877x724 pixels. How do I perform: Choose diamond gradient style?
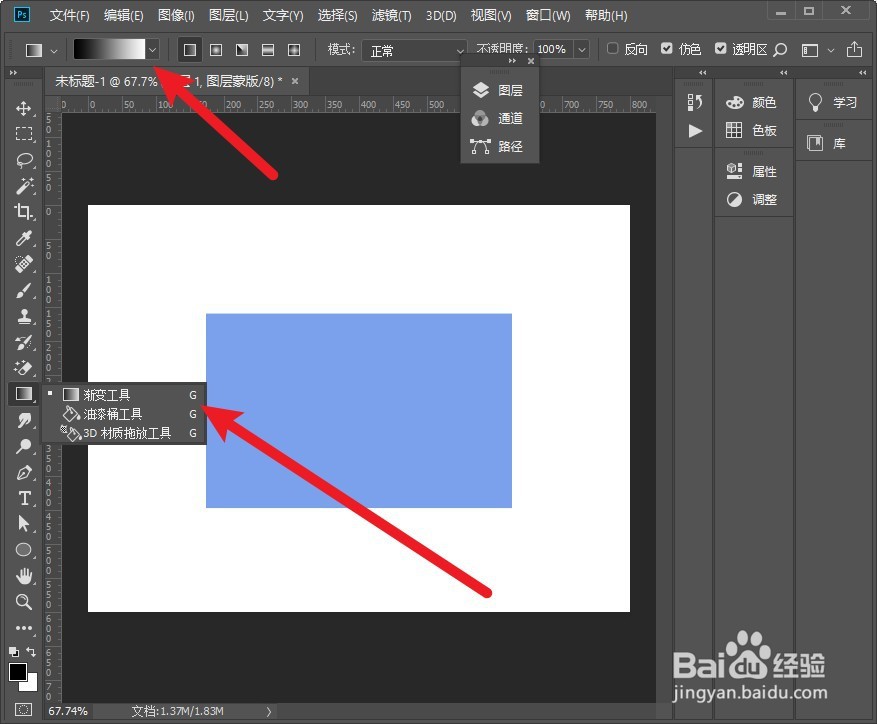click(294, 50)
